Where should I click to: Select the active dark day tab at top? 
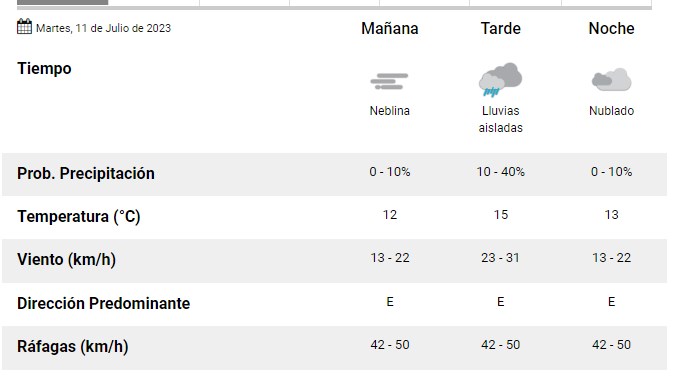click(62, 2)
